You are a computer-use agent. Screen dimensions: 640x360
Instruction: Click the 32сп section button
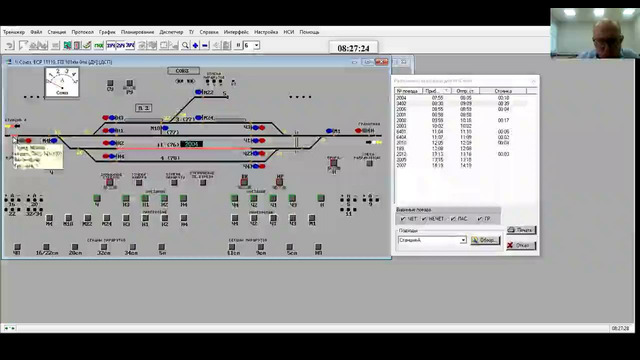pos(104,247)
